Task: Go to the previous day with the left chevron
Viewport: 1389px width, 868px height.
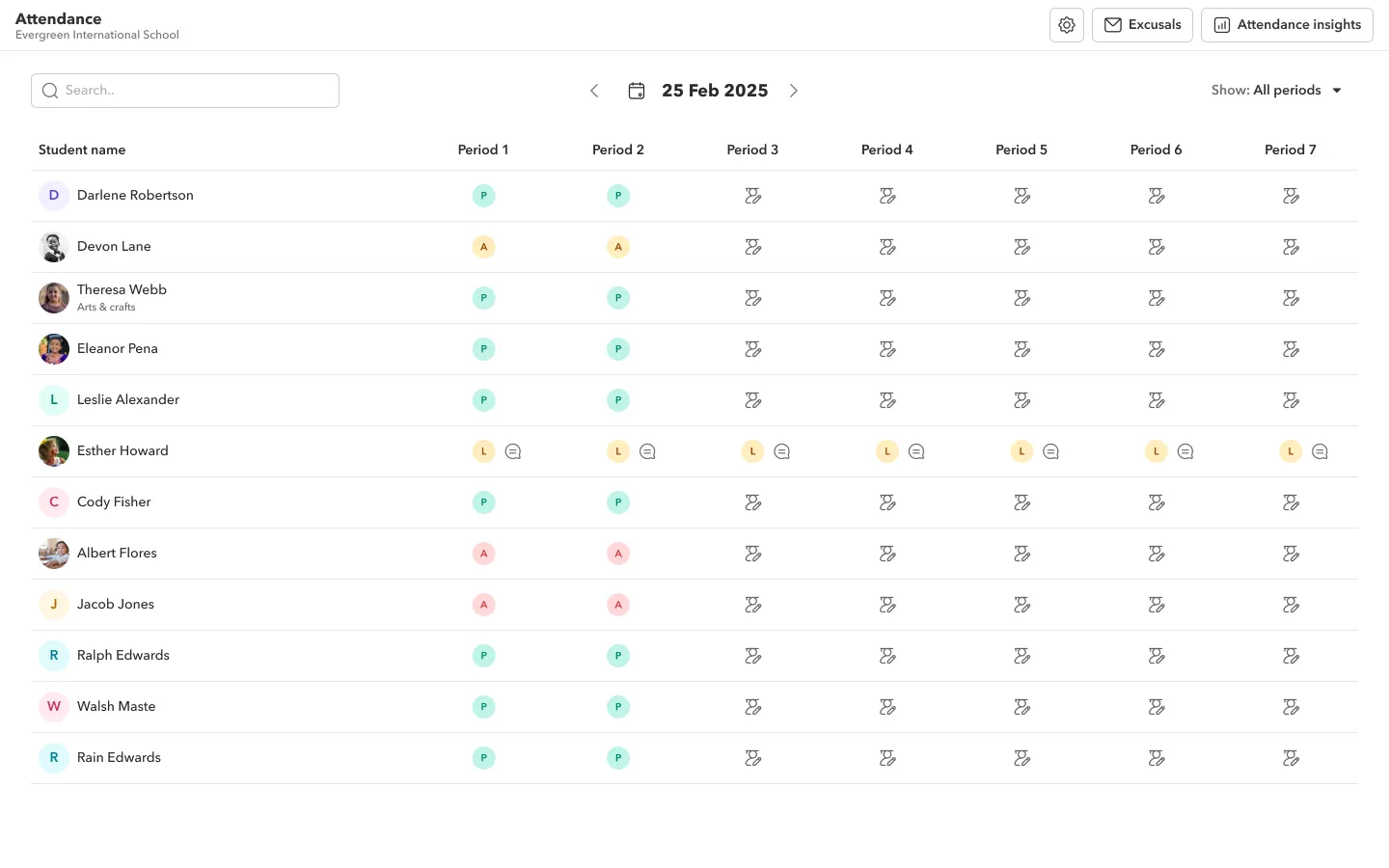Action: pos(594,90)
